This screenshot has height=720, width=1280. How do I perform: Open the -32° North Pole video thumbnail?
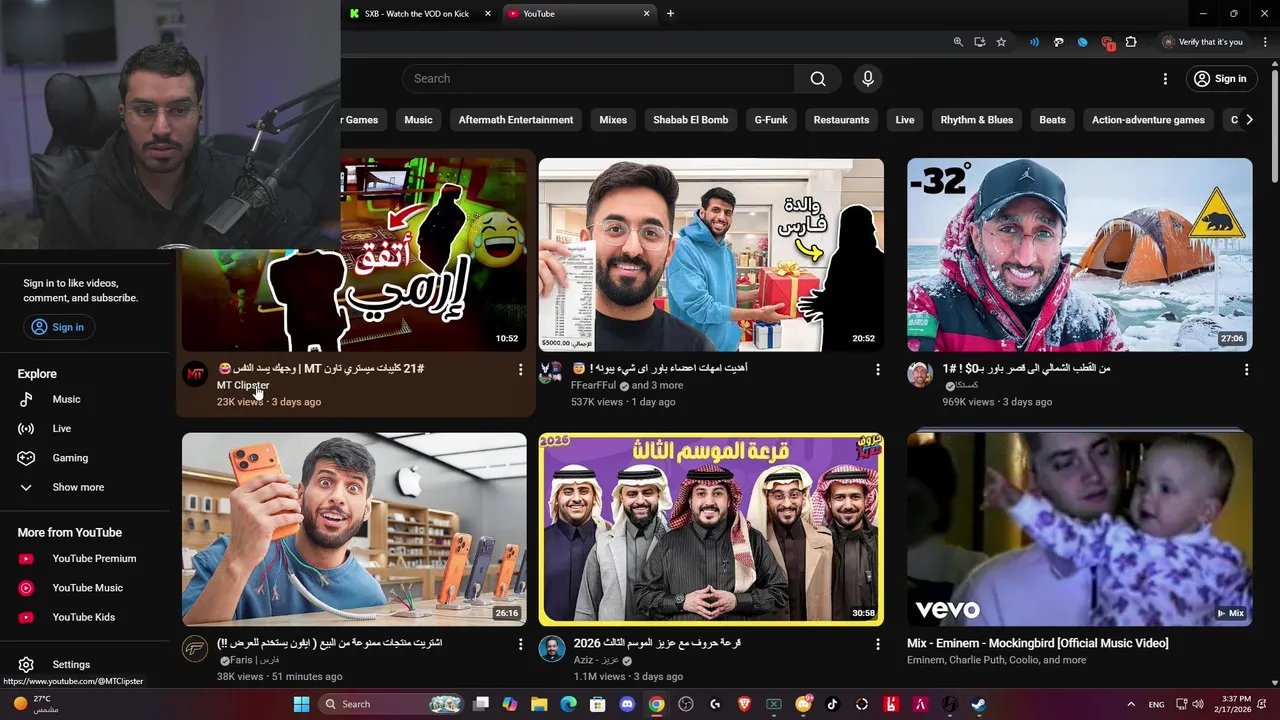(1080, 255)
